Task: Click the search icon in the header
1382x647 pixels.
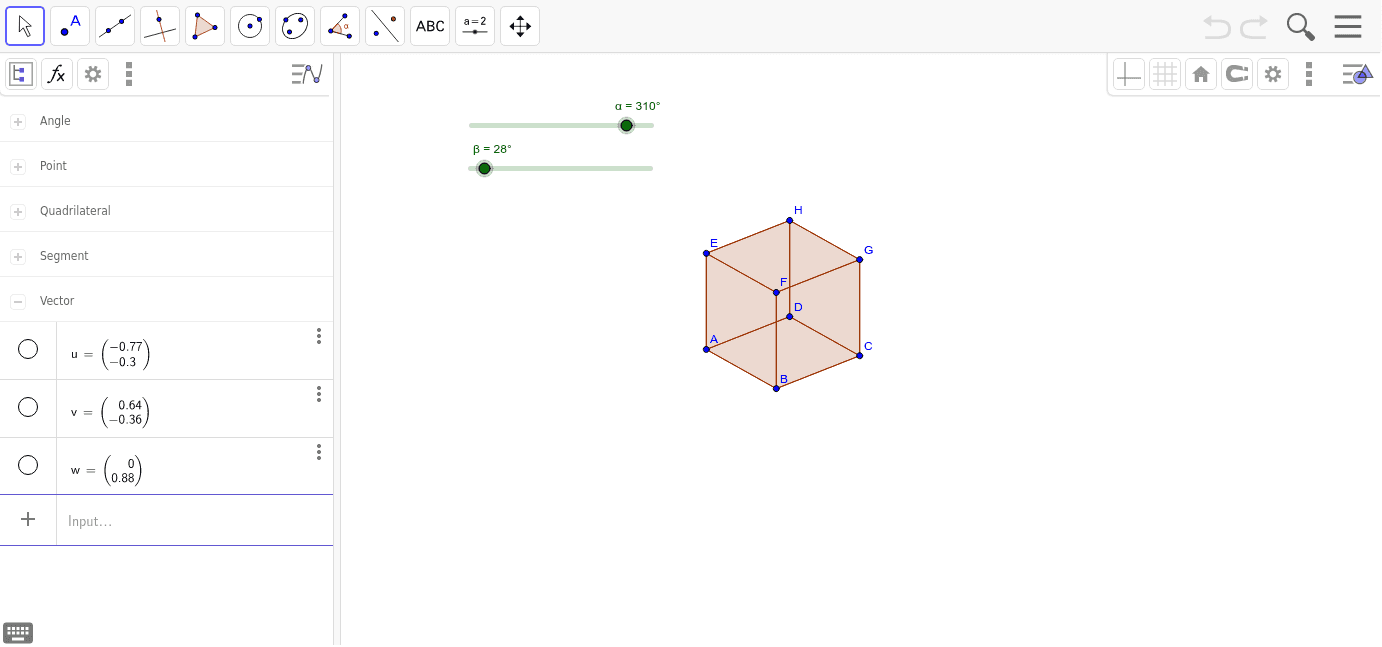Action: coord(1300,25)
